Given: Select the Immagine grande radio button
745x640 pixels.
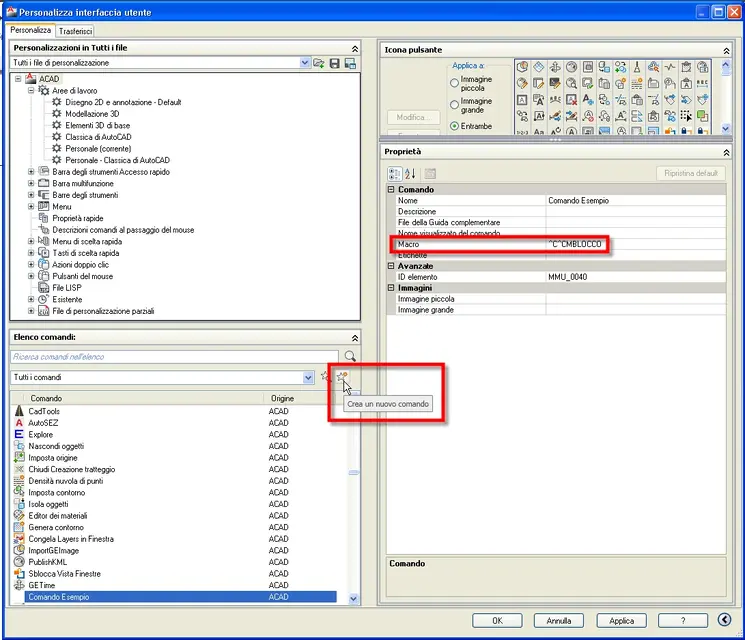Looking at the screenshot, I should (x=454, y=105).
